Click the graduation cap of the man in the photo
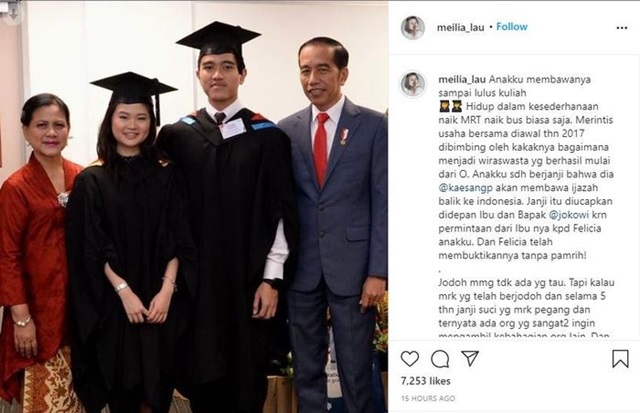640x413 pixels. [218, 41]
